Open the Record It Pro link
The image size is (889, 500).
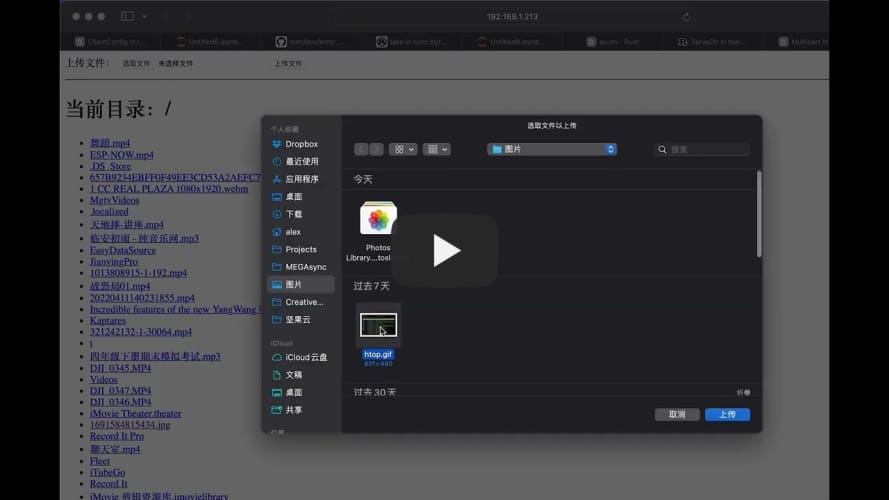pyautogui.click(x=117, y=436)
